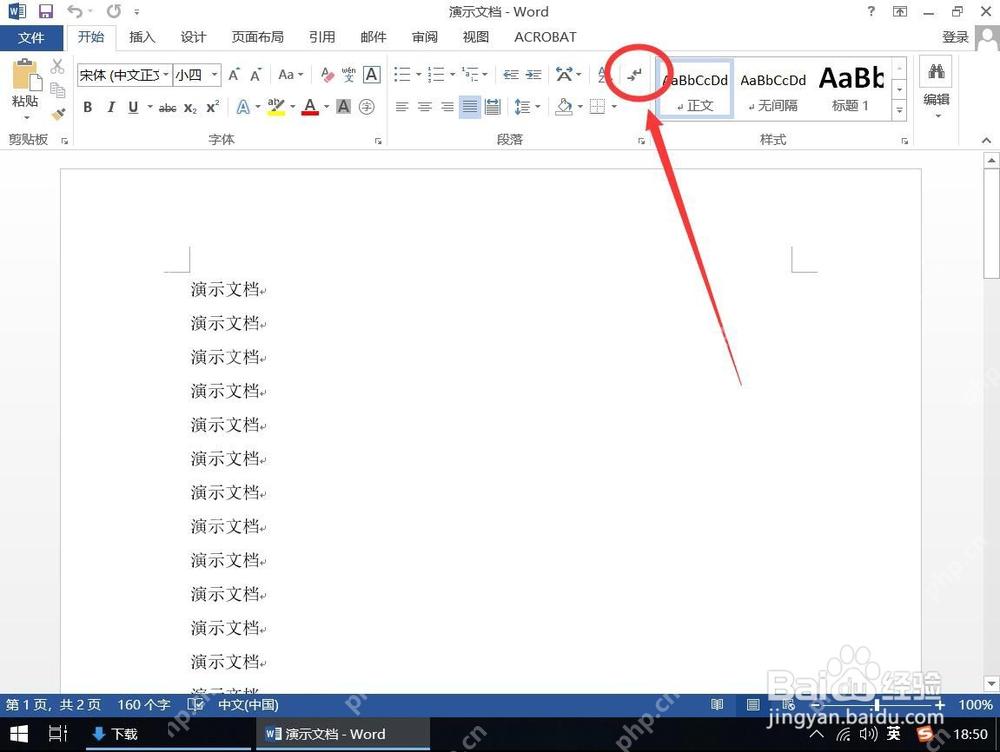This screenshot has width=1000, height=752.
Task: Toggle distributed alignment
Action: point(493,107)
